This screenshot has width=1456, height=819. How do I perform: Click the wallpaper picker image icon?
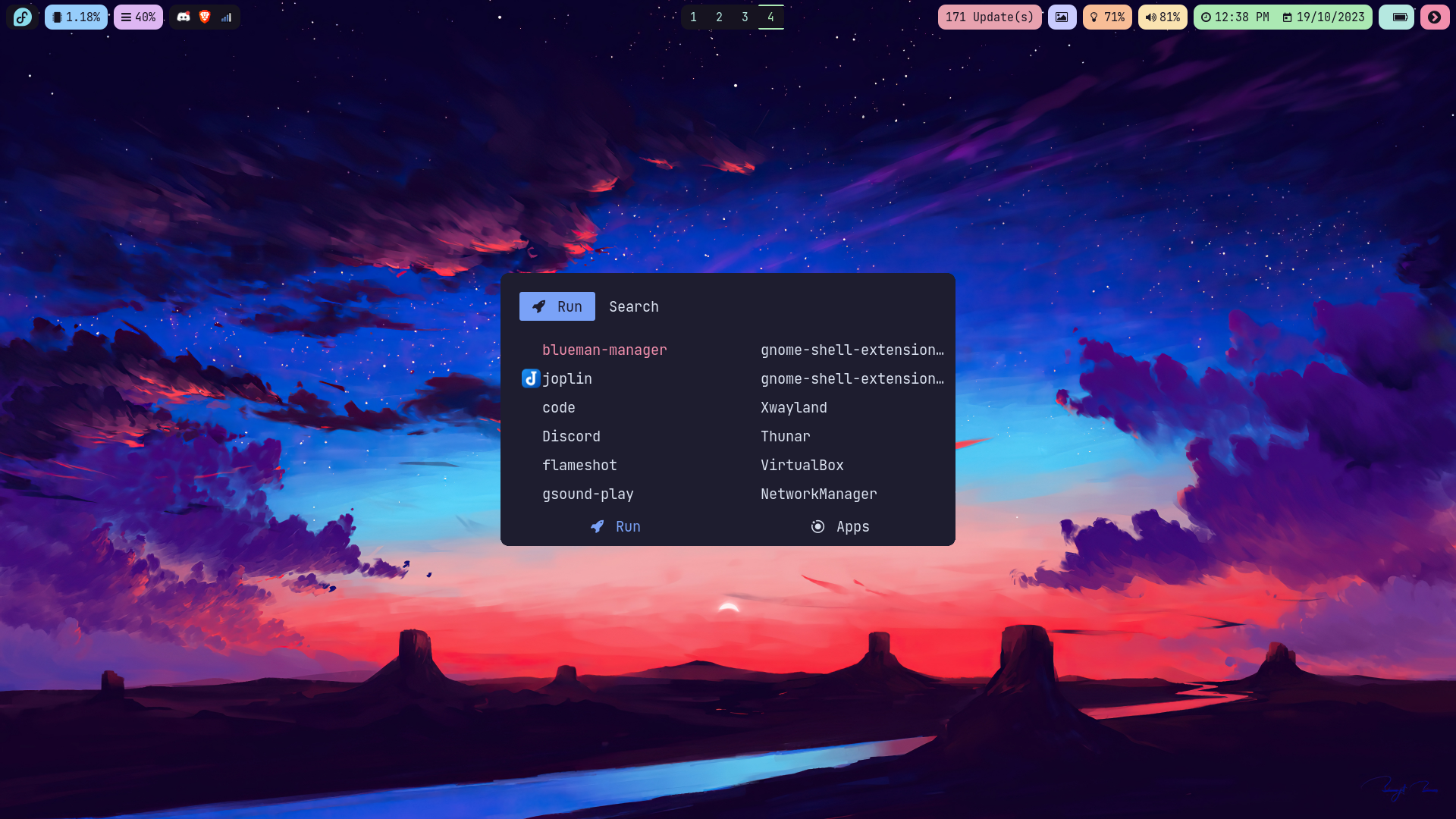point(1062,17)
